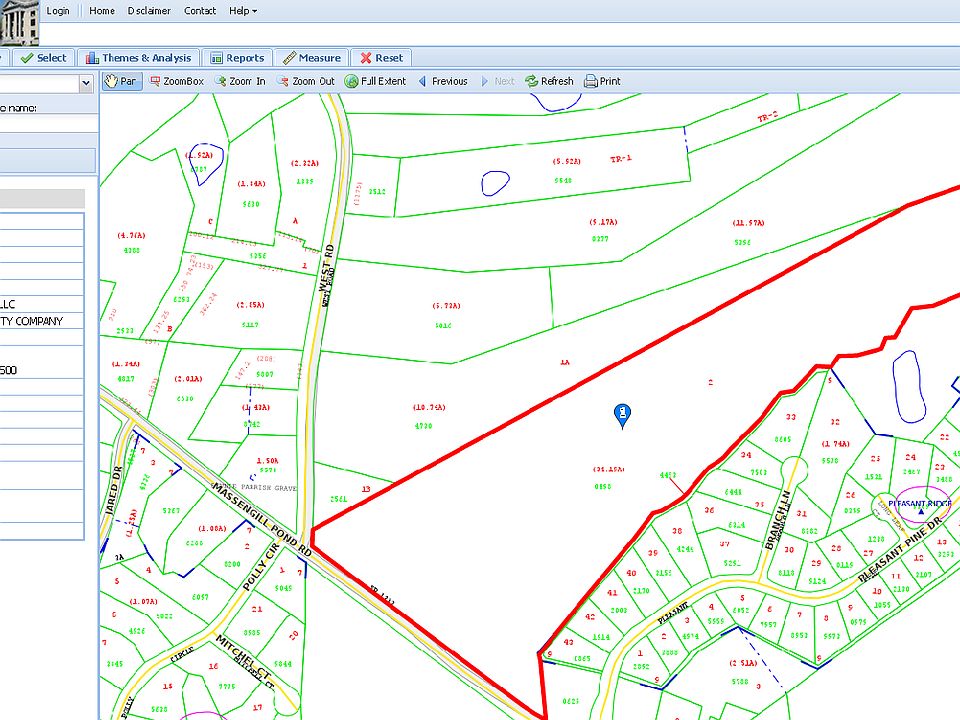960x720 pixels.
Task: Click the blue numbered map marker
Action: click(622, 415)
